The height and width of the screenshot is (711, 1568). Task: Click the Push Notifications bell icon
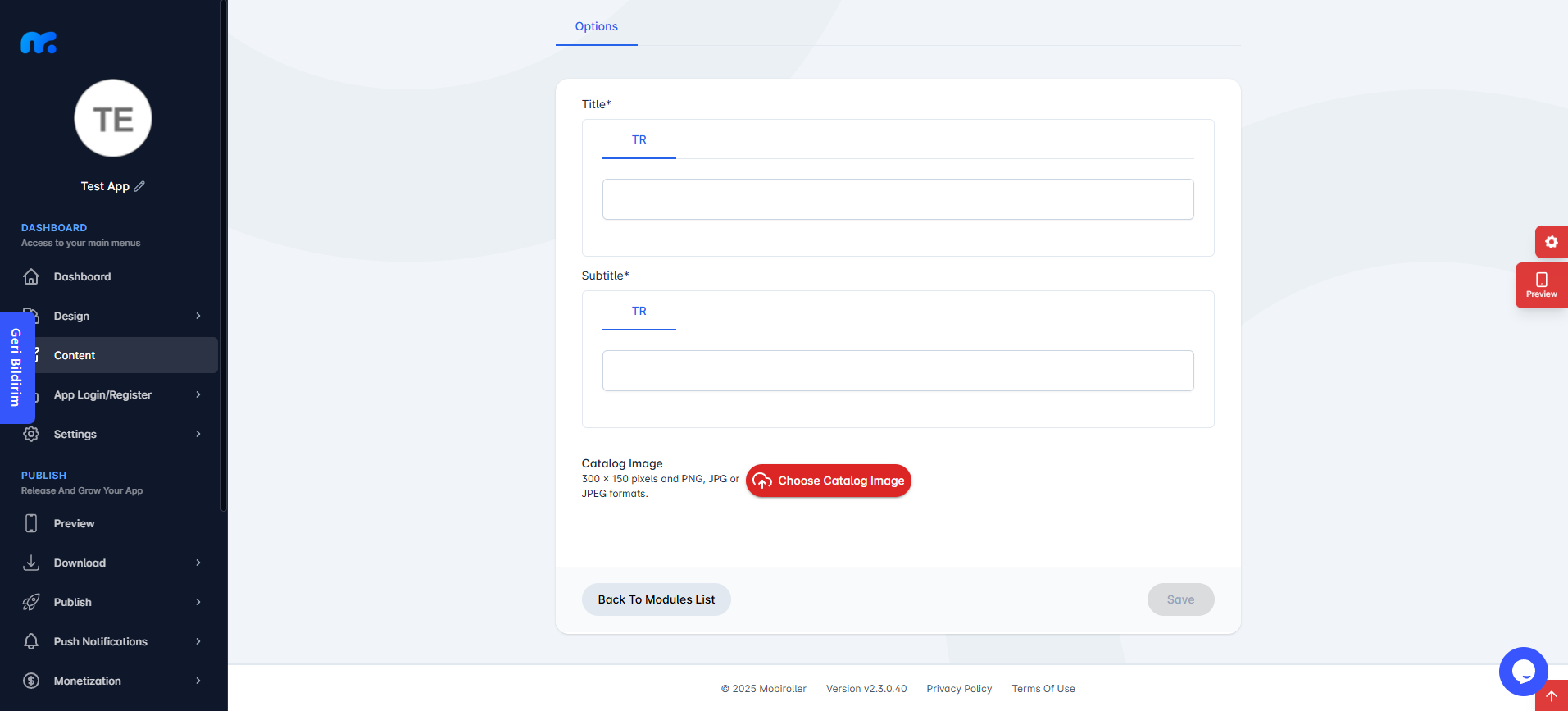click(x=31, y=641)
